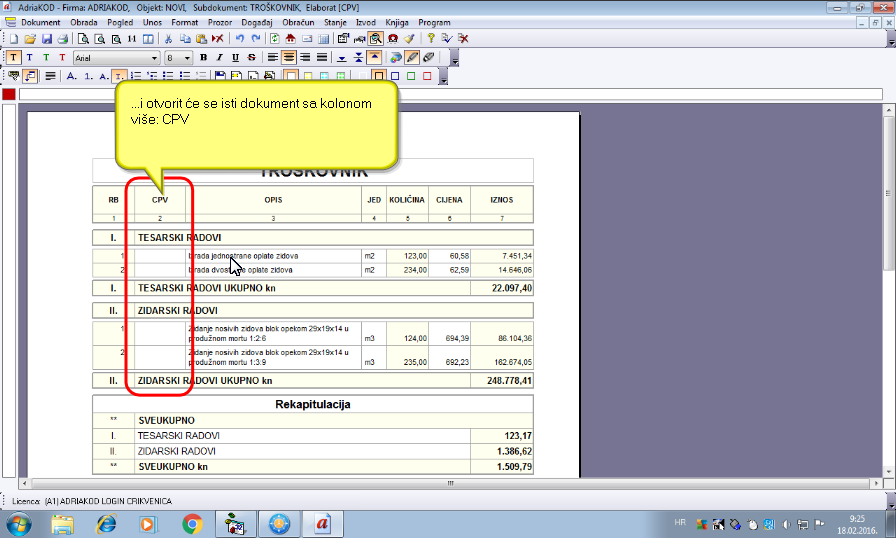Select the blue T text style
Screen dimensions: 896x538
coord(30,58)
